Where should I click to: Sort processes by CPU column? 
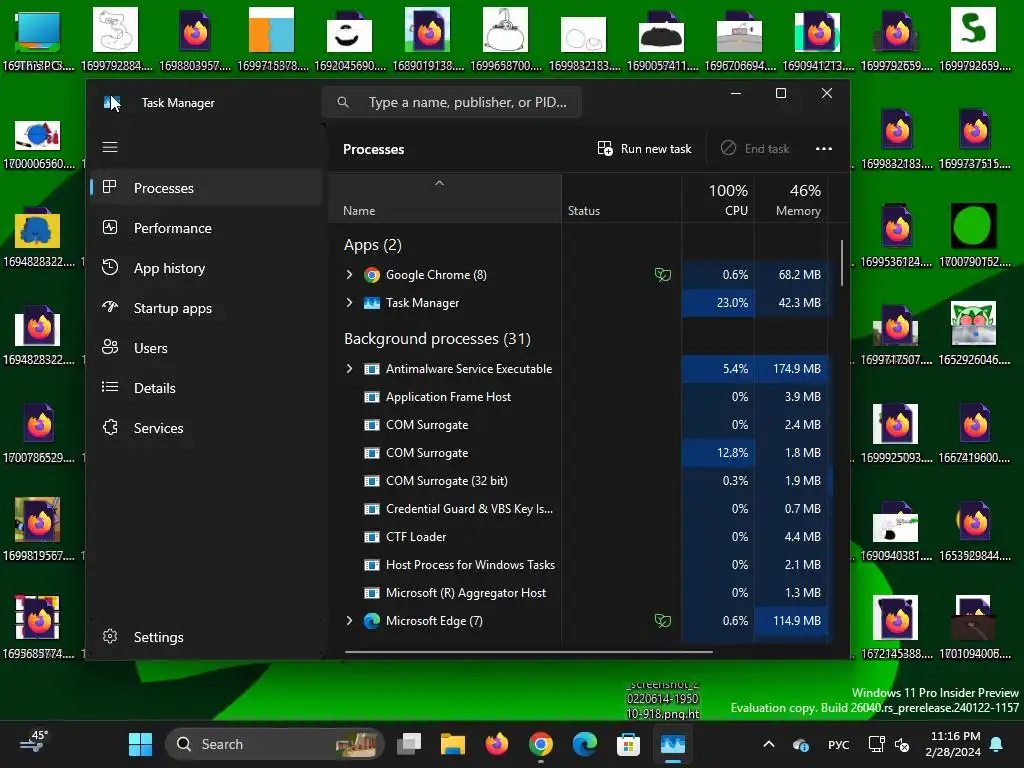[x=718, y=200]
